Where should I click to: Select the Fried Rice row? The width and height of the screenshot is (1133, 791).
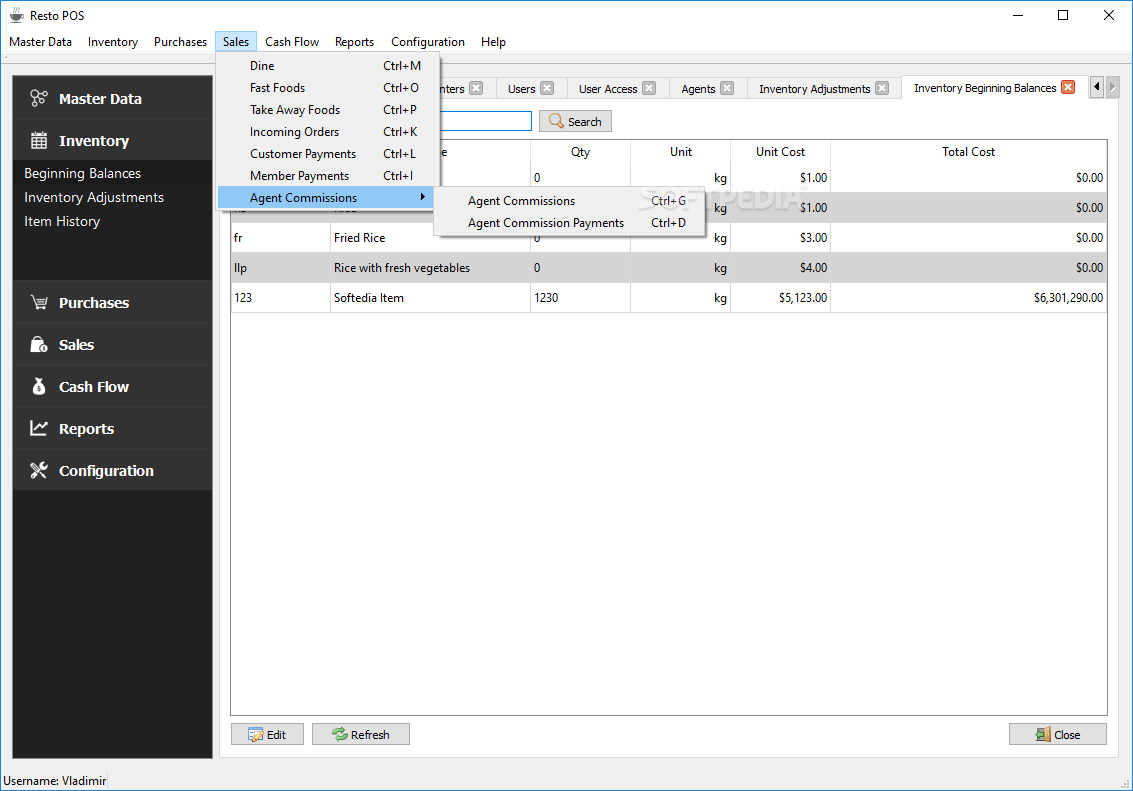[668, 238]
